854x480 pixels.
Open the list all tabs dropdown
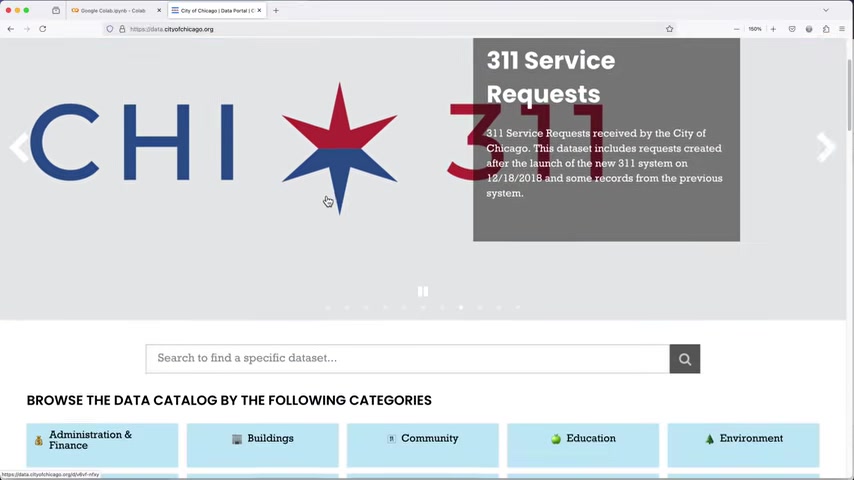coord(826,10)
